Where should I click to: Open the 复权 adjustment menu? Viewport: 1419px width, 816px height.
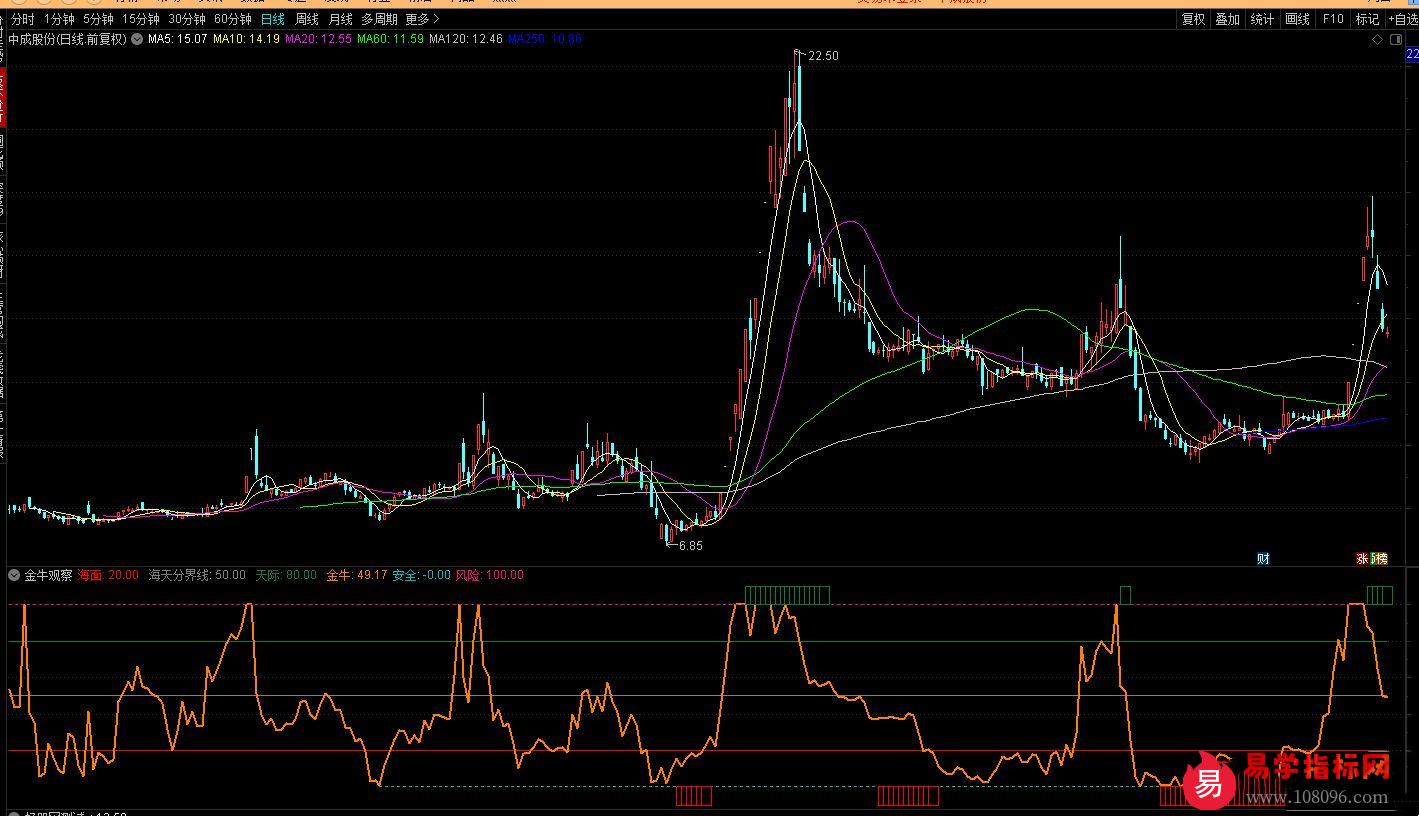tap(1193, 19)
